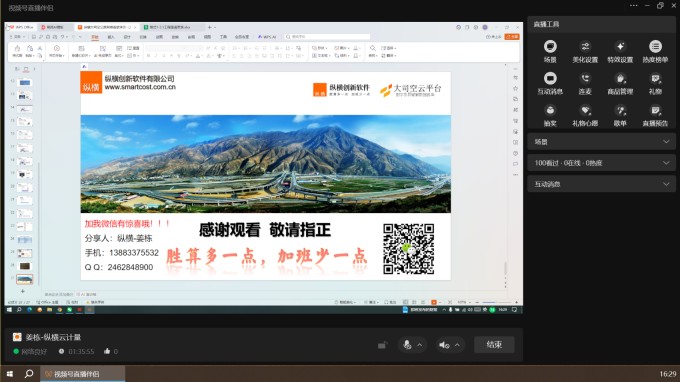Toggle the screen share lock icon
This screenshot has height=382, width=680.
[x=382, y=345]
